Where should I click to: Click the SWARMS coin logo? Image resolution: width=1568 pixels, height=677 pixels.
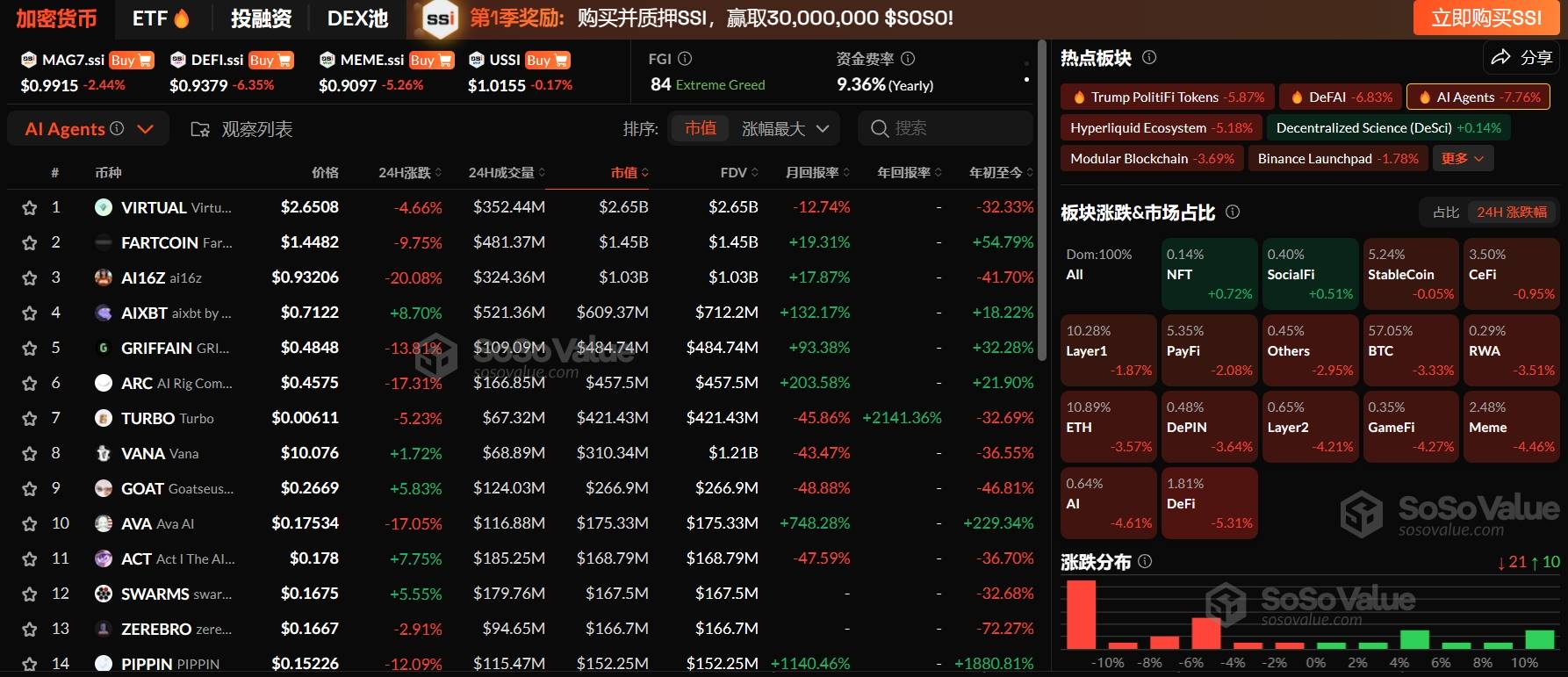104,594
